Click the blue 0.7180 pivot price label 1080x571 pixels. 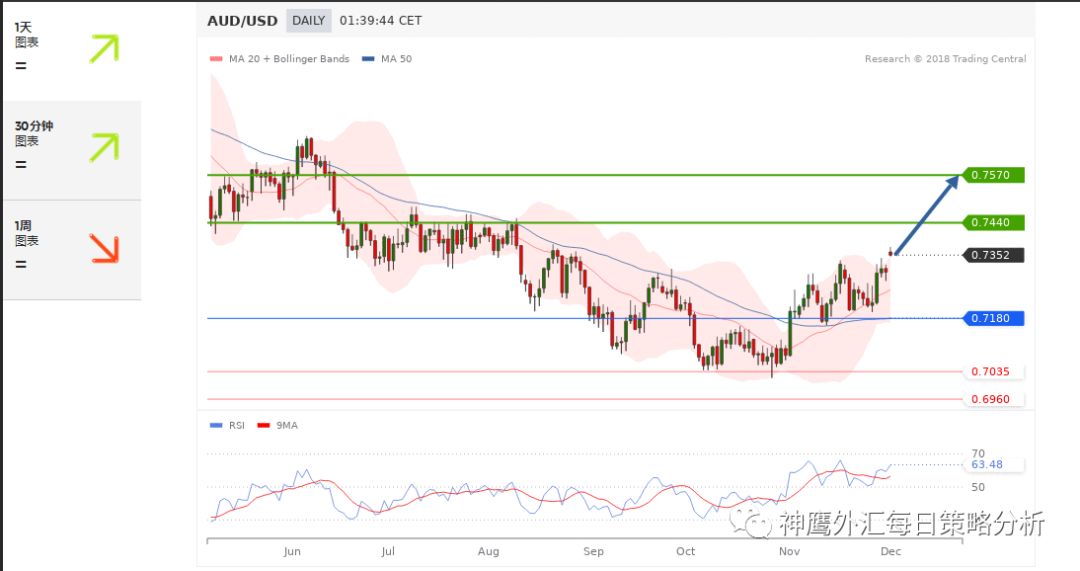tap(996, 318)
